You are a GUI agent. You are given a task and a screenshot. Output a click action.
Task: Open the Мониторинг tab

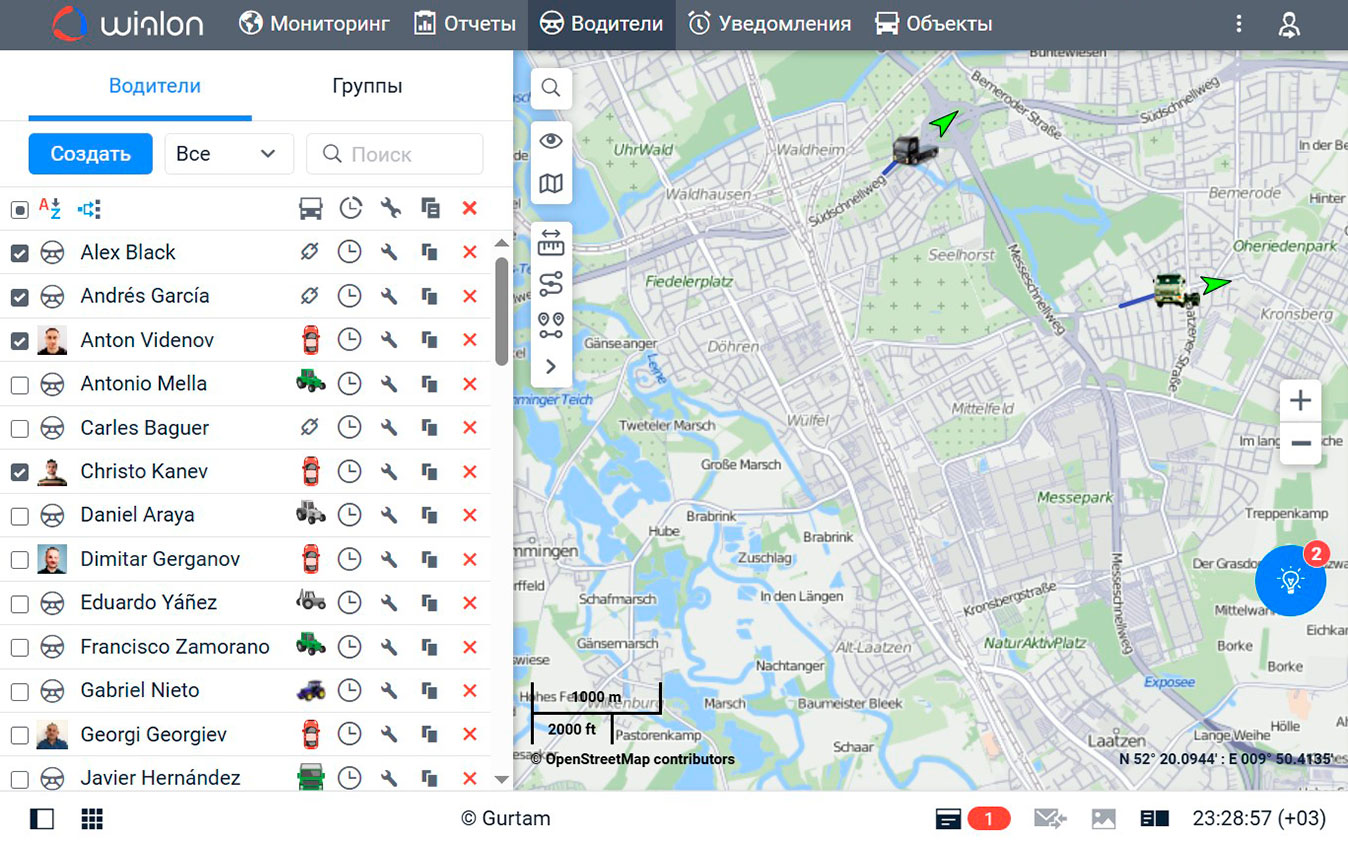click(x=315, y=24)
